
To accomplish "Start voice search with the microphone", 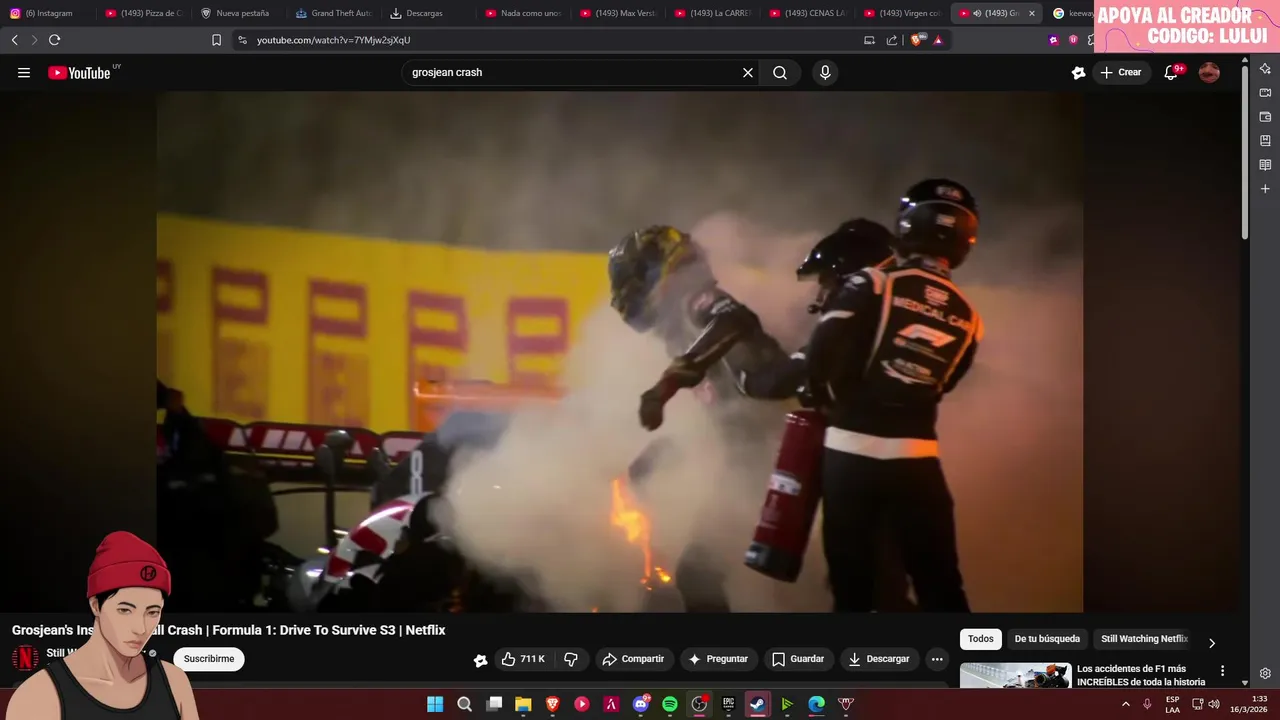I will click(x=825, y=72).
